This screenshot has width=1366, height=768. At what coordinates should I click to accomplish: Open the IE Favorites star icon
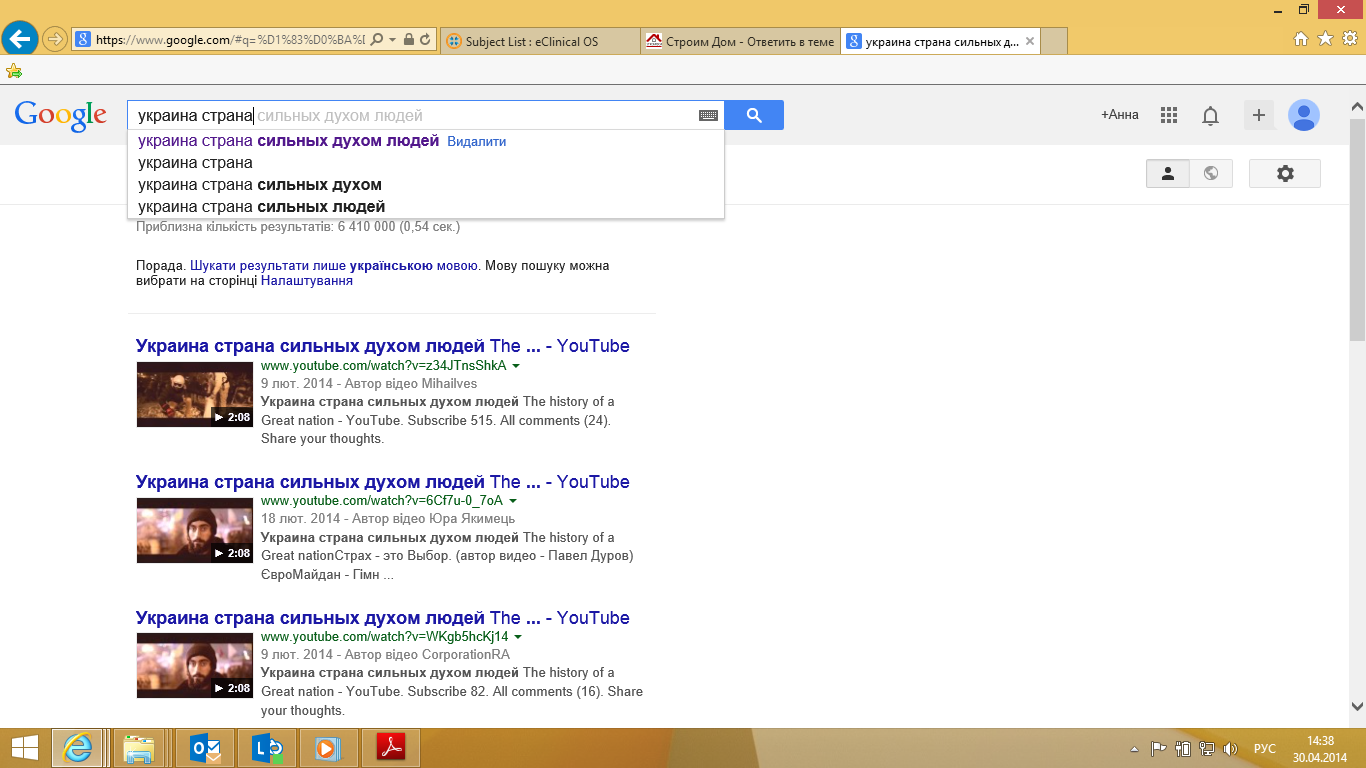tap(1325, 39)
